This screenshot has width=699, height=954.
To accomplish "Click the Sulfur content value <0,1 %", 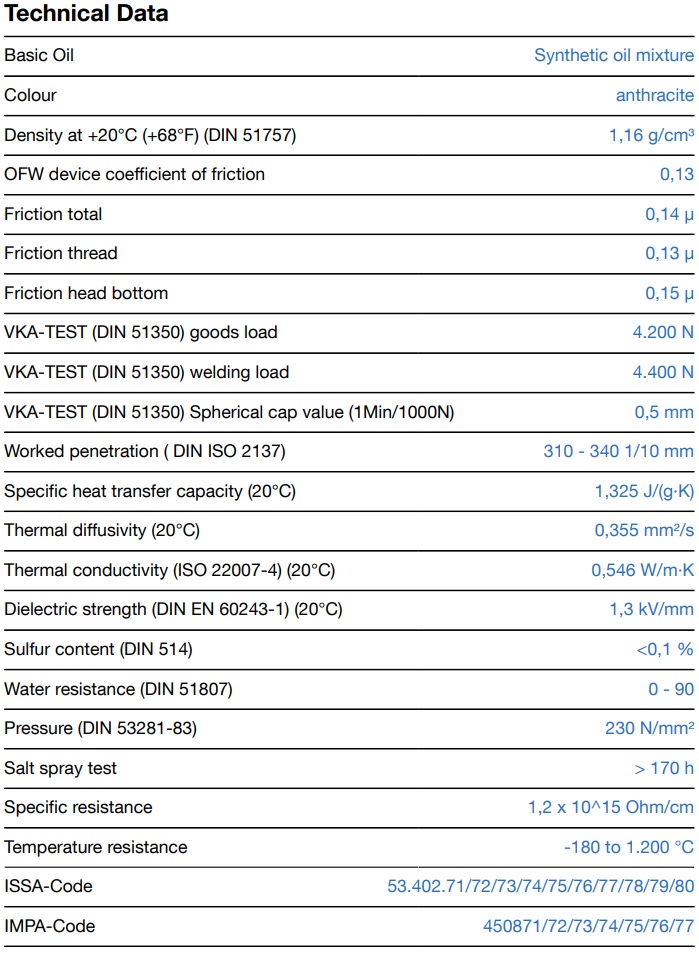I will [x=665, y=650].
